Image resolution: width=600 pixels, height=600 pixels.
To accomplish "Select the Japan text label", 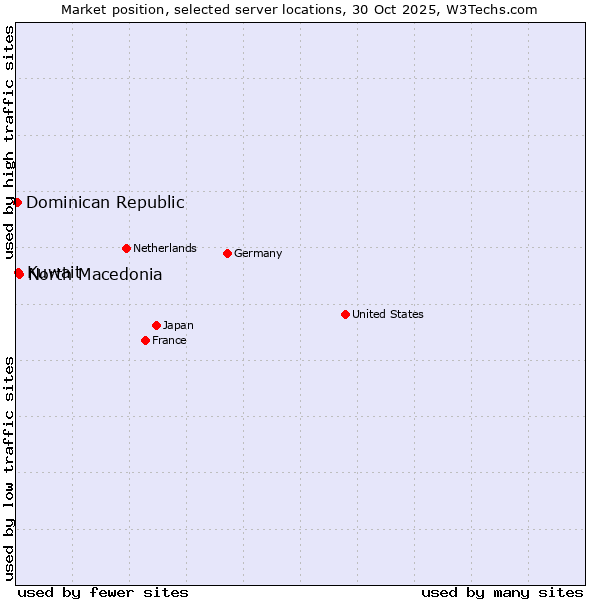I will 178,325.
